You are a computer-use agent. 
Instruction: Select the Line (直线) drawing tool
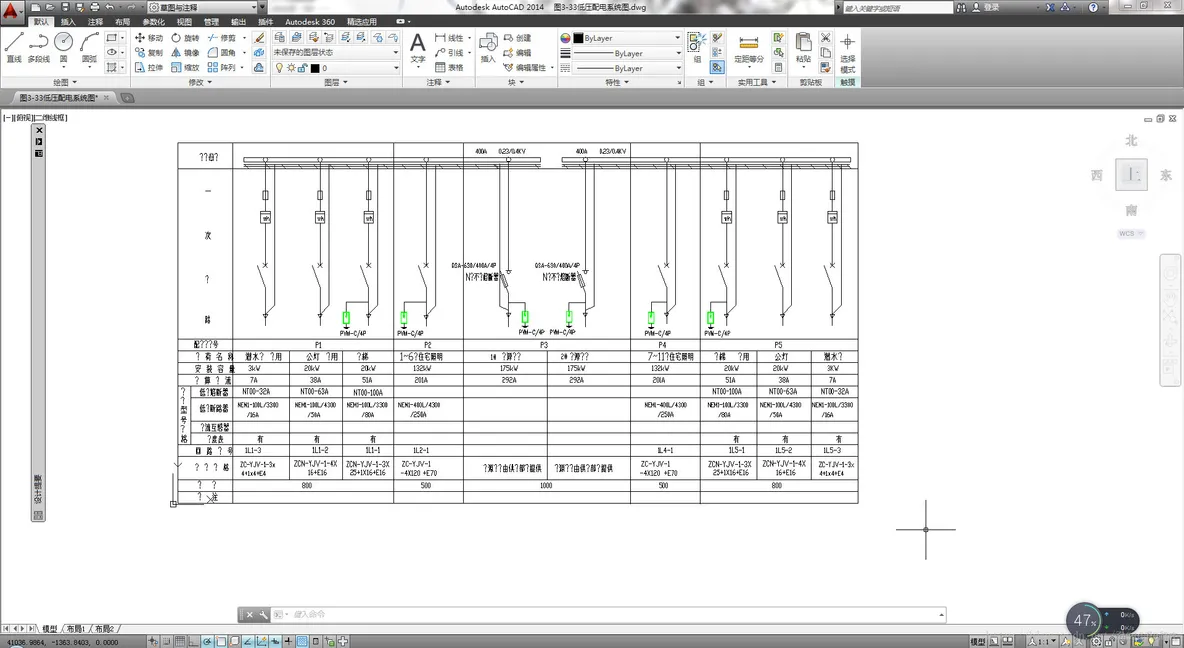14,47
